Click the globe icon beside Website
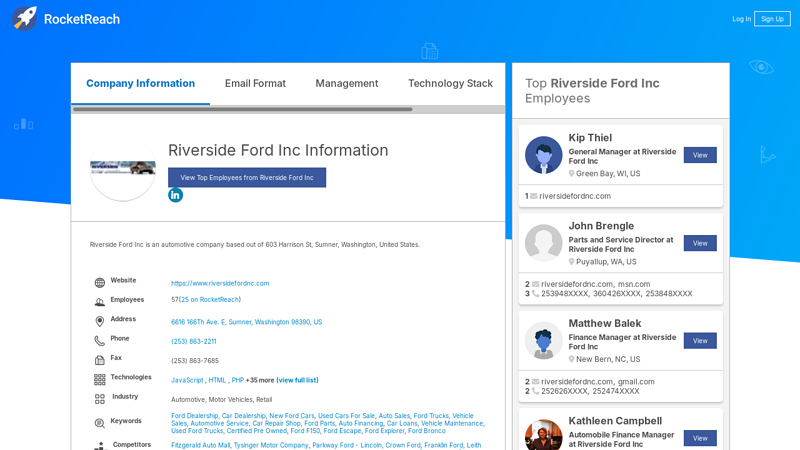This screenshot has width=800, height=450. tap(99, 283)
